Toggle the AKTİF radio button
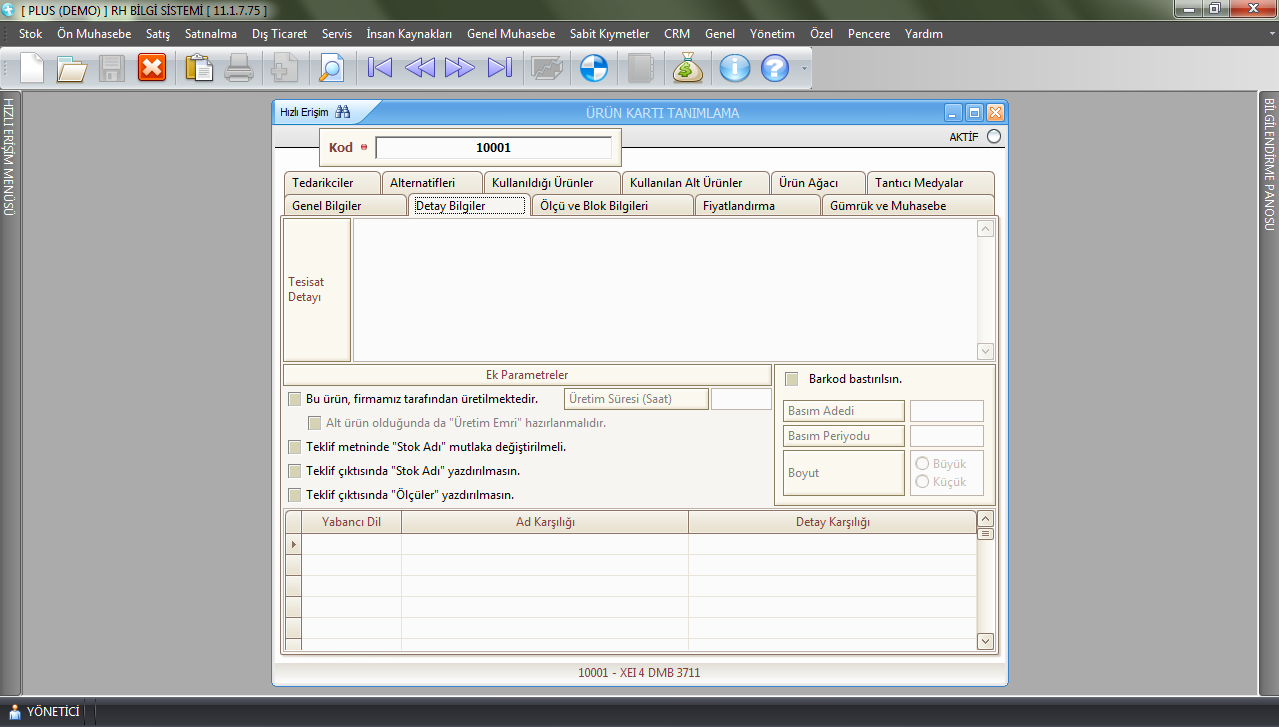Image resolution: width=1279 pixels, height=727 pixels. coord(993,137)
